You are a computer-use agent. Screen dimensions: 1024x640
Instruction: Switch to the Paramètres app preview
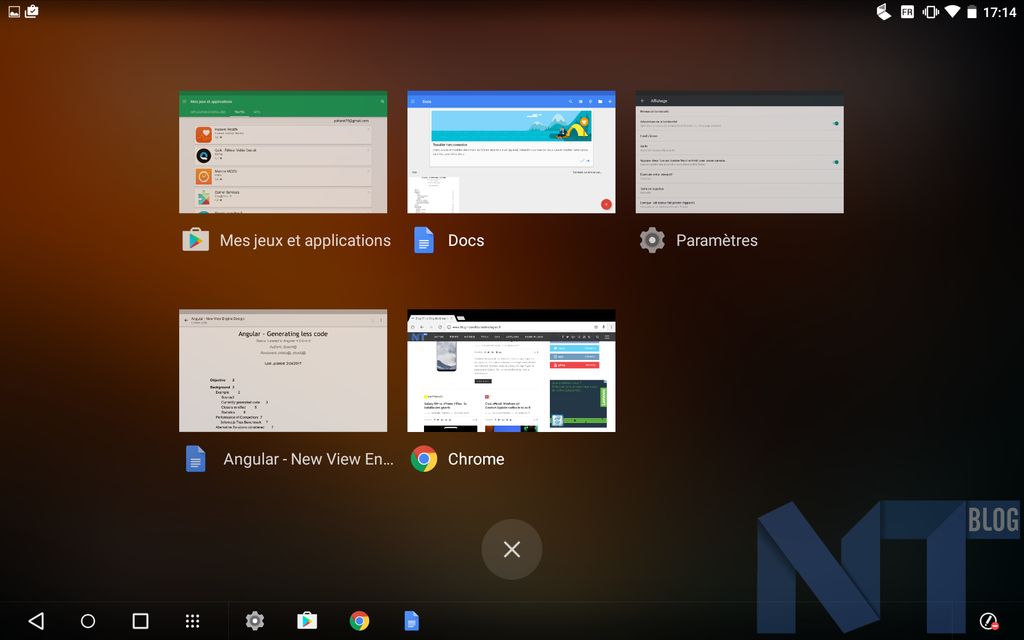[739, 153]
